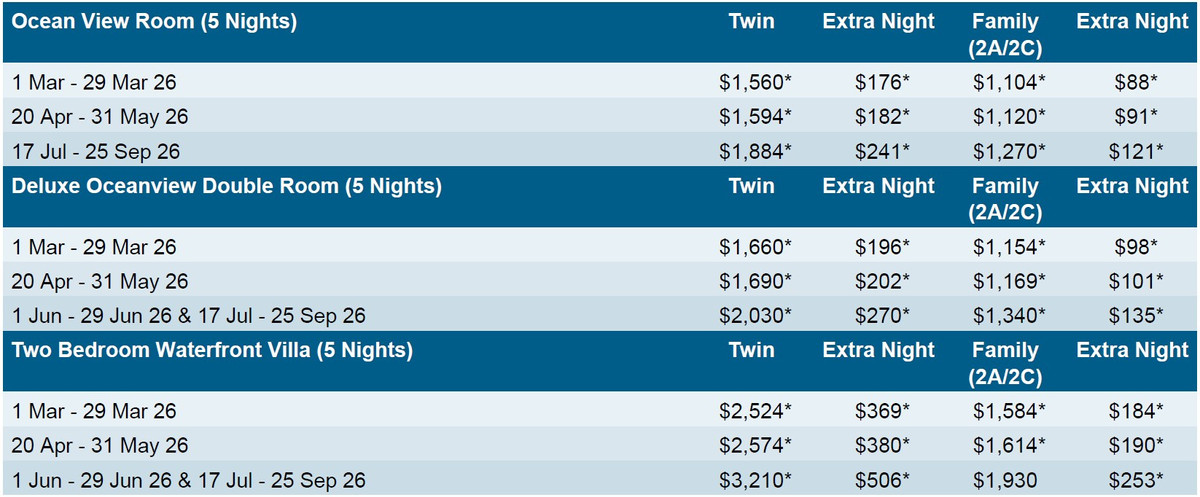The height and width of the screenshot is (497, 1200).
Task: Select the $3,210* villa twin price
Action: point(755,481)
